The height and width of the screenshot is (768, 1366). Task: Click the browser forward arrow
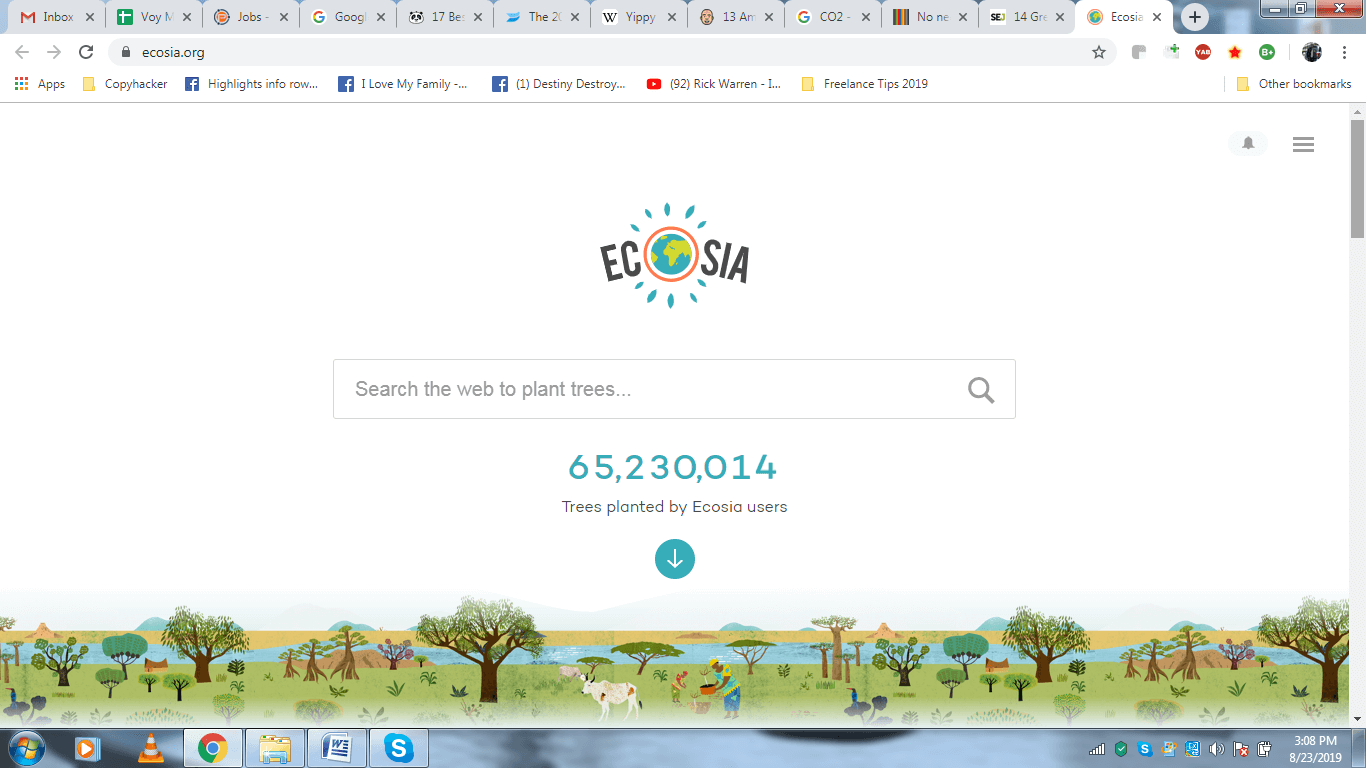pyautogui.click(x=54, y=52)
